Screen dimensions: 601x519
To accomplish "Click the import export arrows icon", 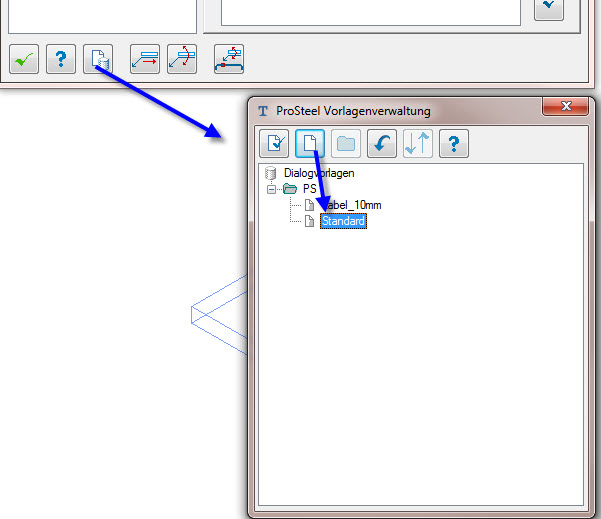I will 418,144.
